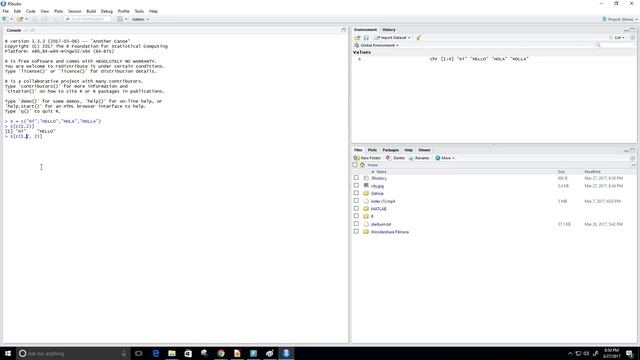Click the RStudio taskbar icon
The image size is (640, 360).
coord(286,353)
